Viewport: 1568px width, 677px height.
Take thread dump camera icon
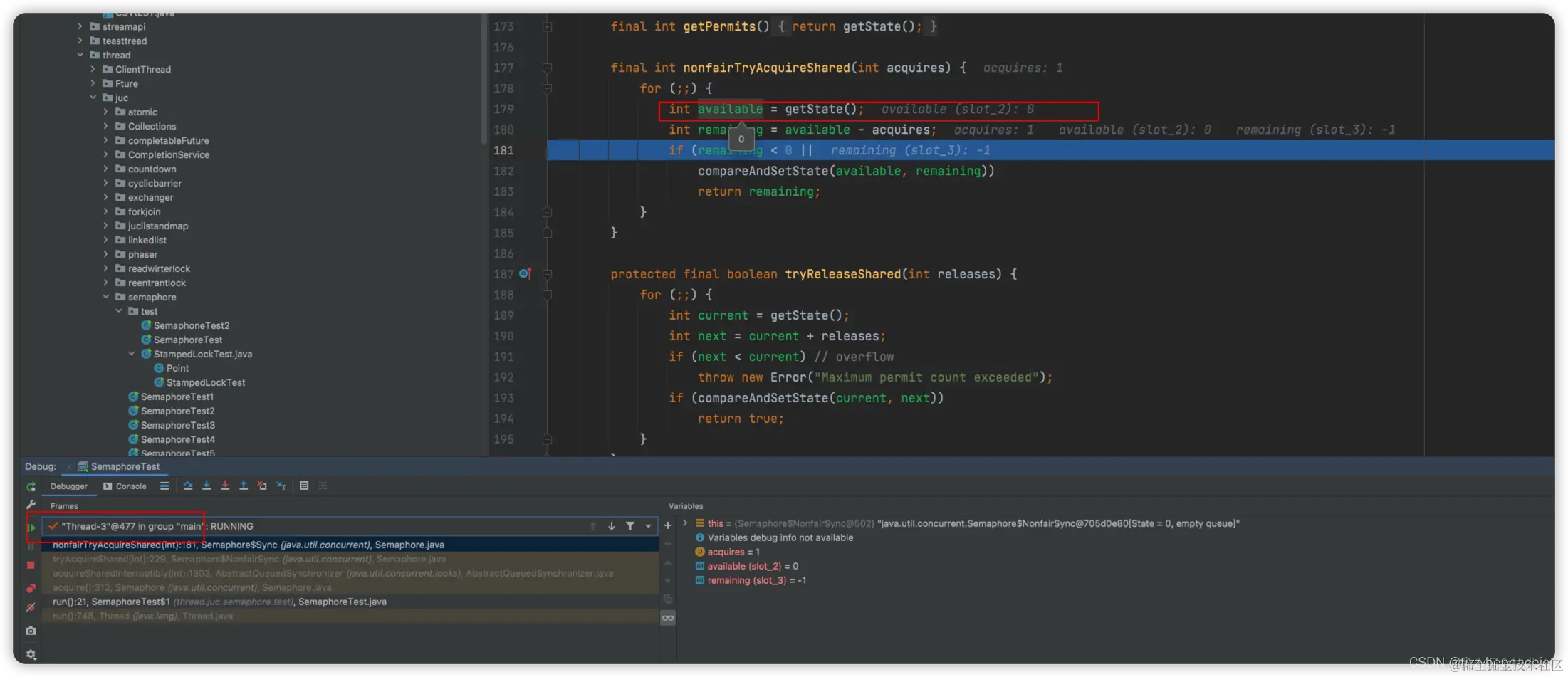31,631
